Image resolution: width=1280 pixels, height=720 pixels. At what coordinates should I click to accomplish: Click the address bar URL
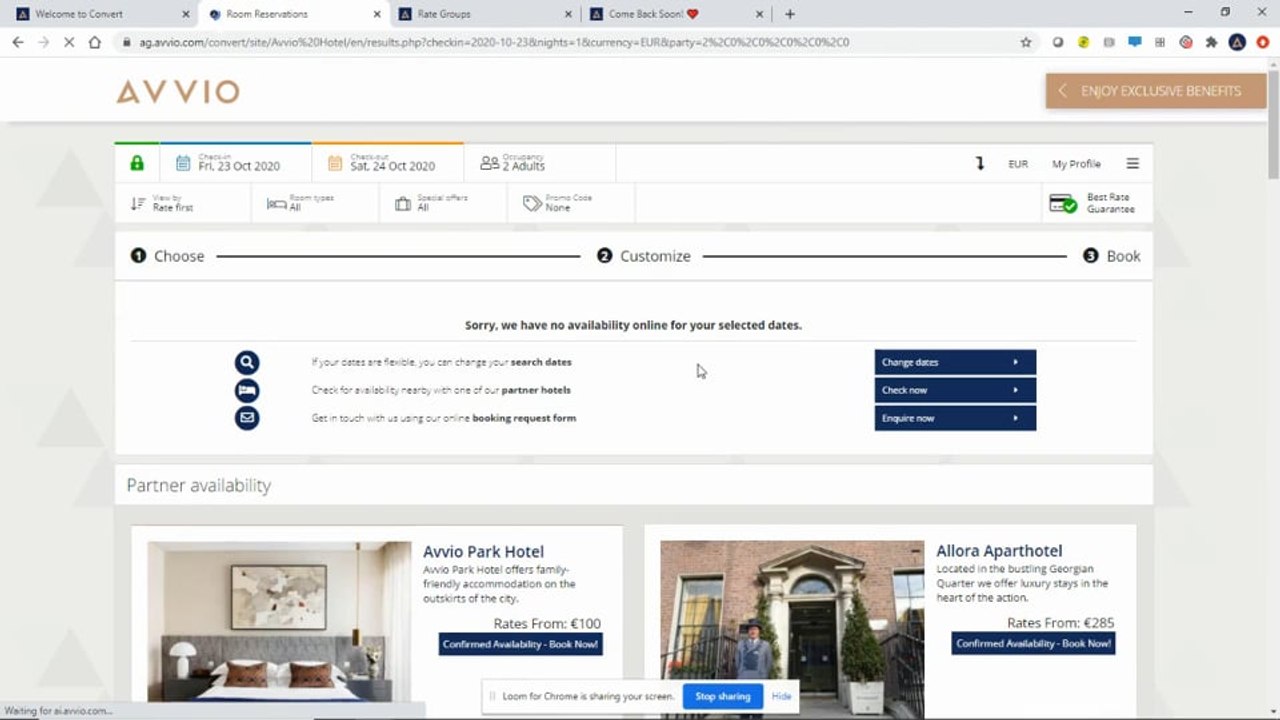[x=494, y=42]
